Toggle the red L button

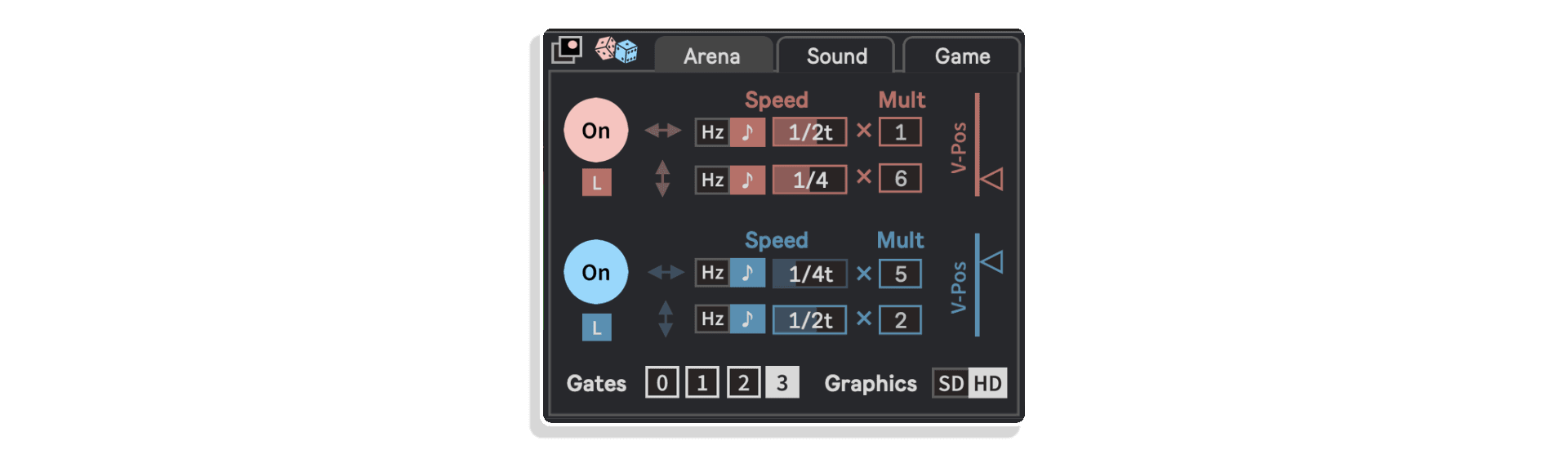click(597, 183)
